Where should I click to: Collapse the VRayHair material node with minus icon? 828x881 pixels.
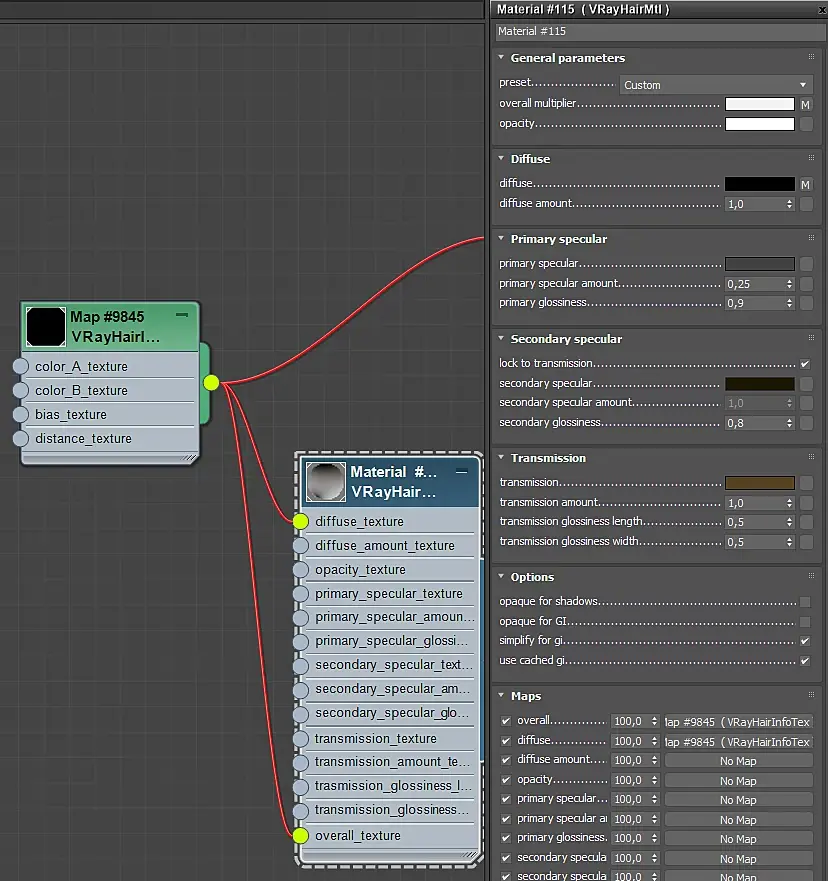coord(462,471)
